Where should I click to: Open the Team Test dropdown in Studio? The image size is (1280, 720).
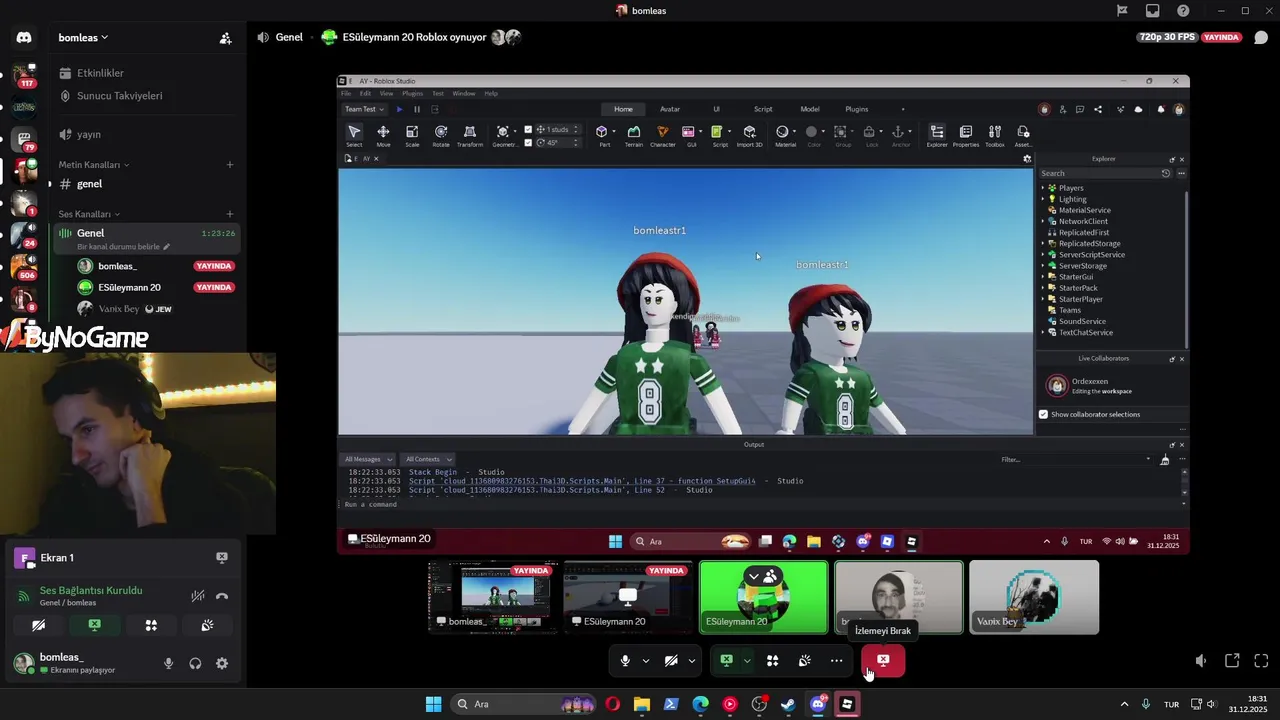364,109
